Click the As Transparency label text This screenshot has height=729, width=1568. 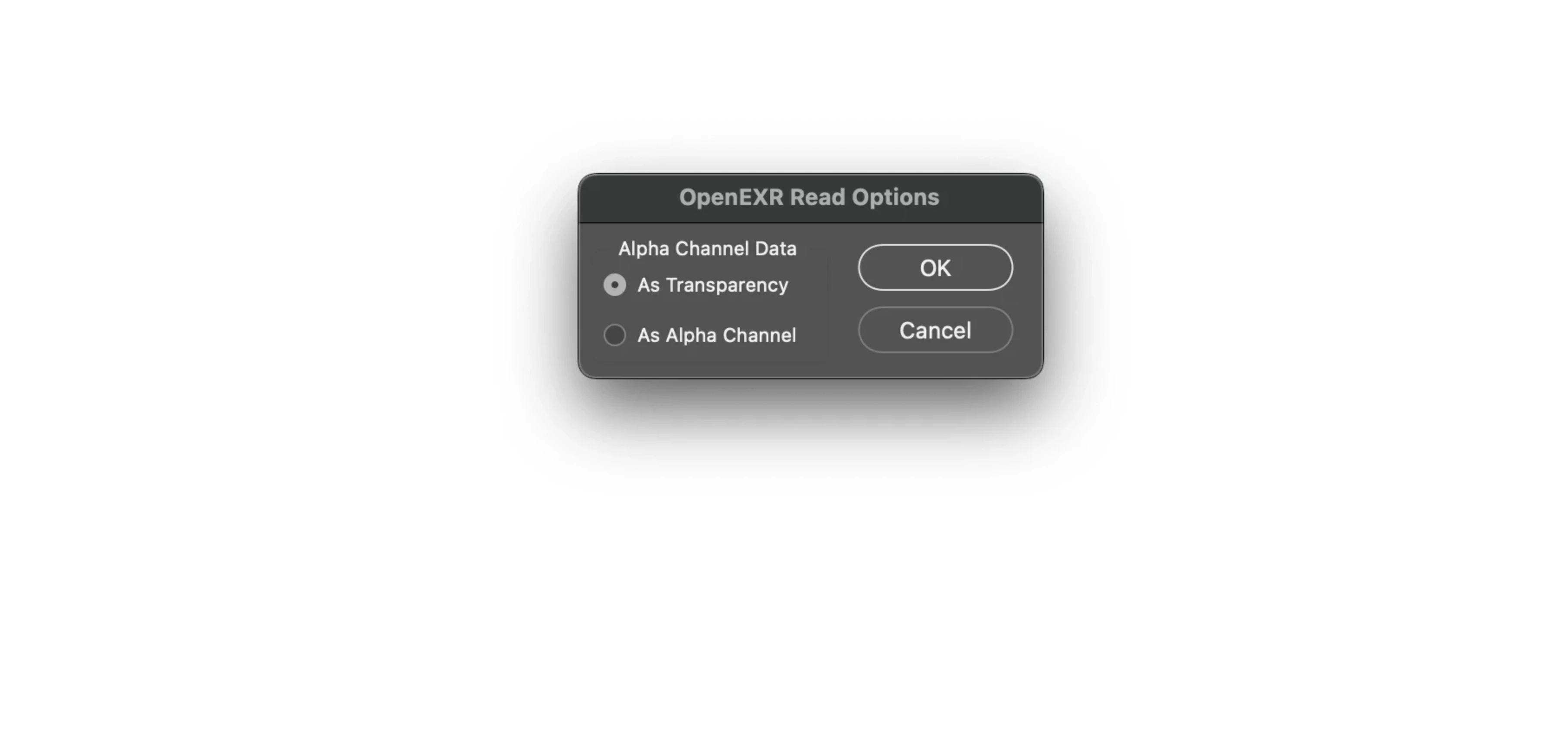click(713, 285)
